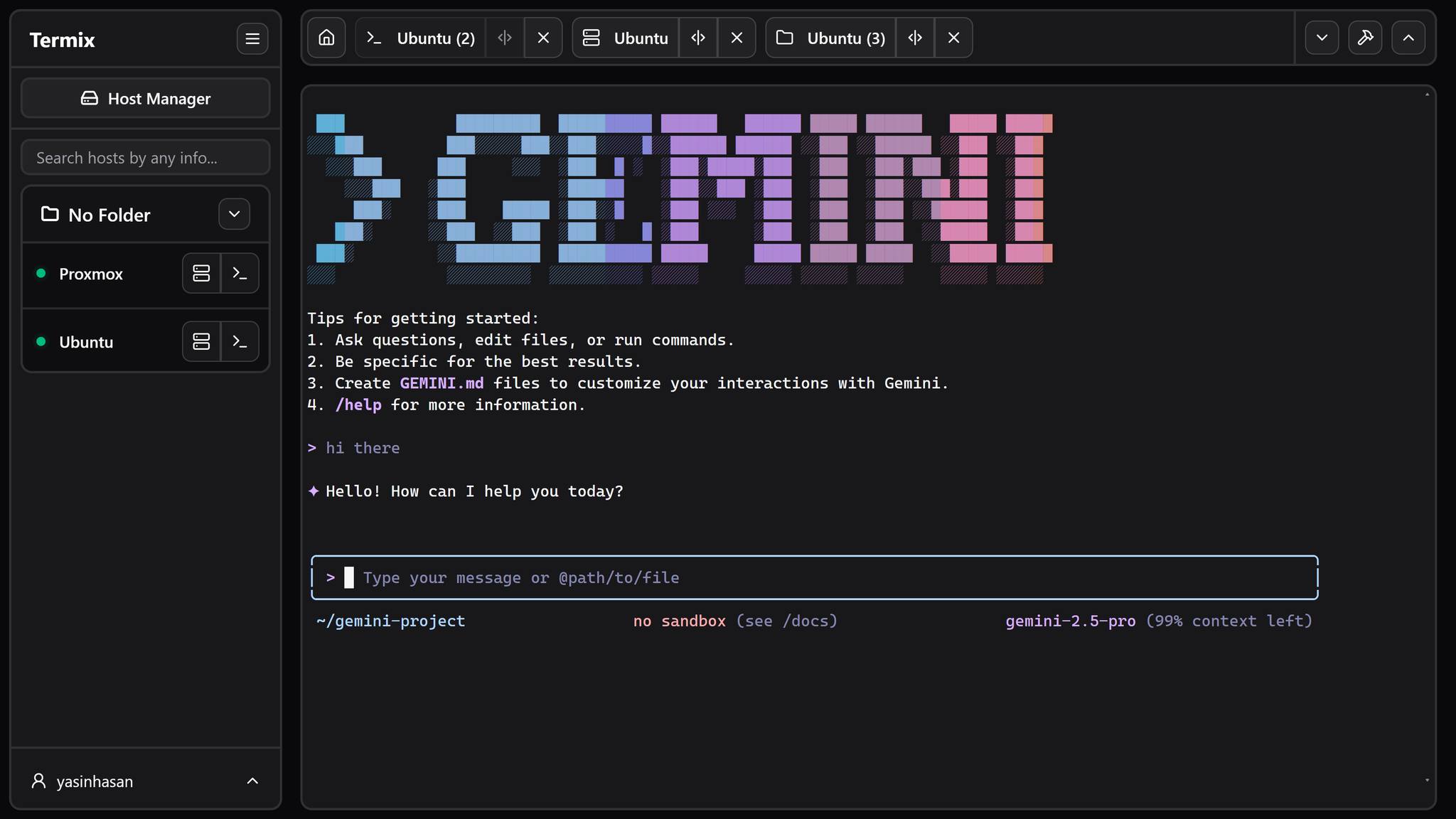Expand the yasinhasan user menu
The height and width of the screenshot is (819, 1456).
coord(146,781)
